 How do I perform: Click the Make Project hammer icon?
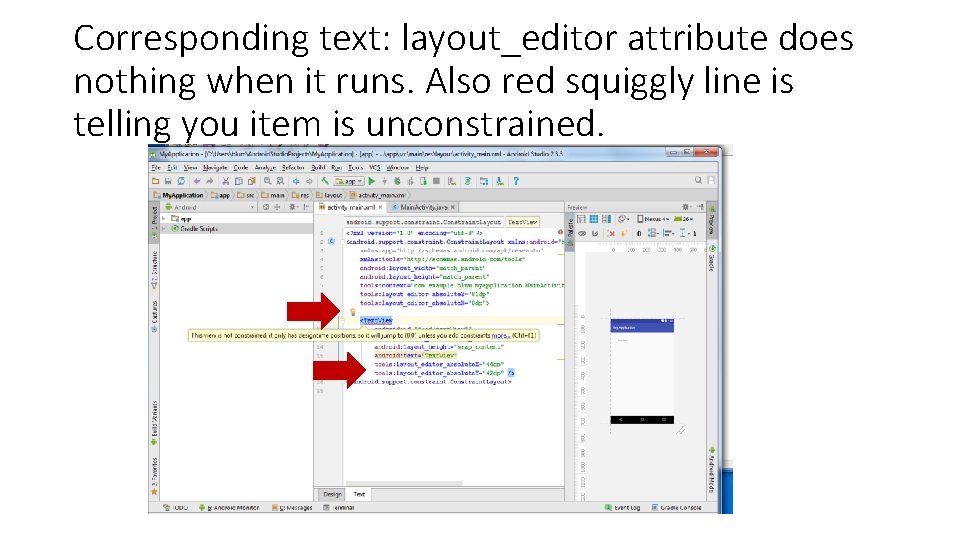click(324, 181)
